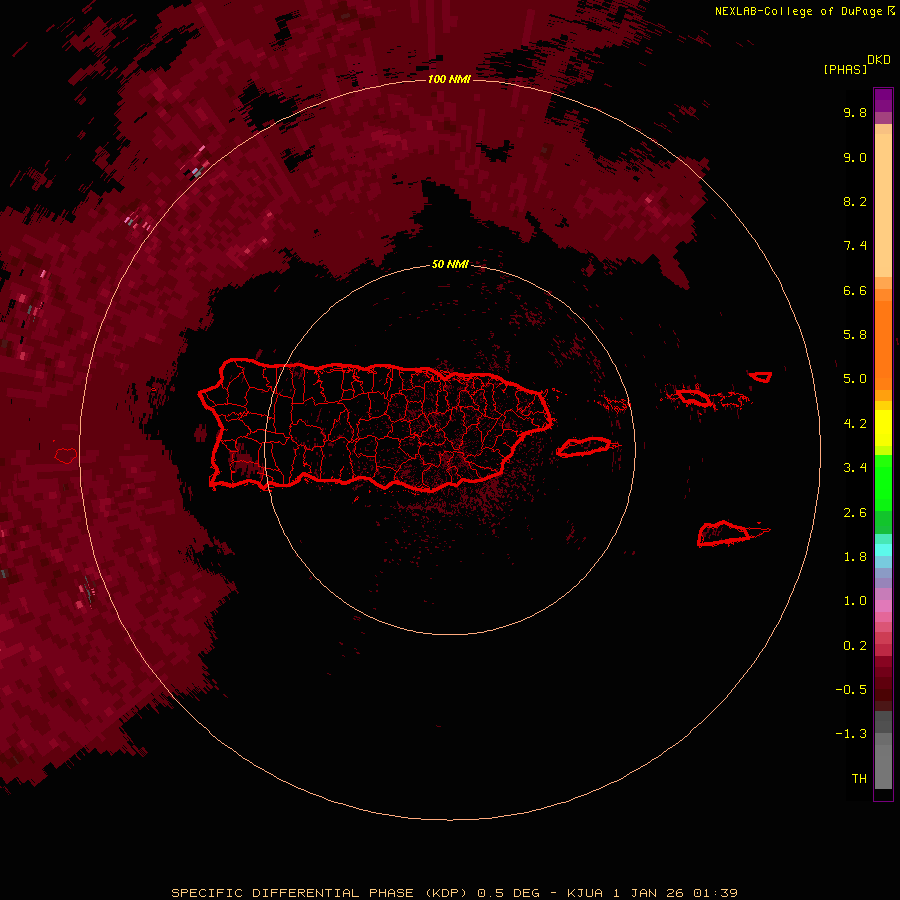
Task: Select the 2.6 scale label
Action: (x=855, y=513)
